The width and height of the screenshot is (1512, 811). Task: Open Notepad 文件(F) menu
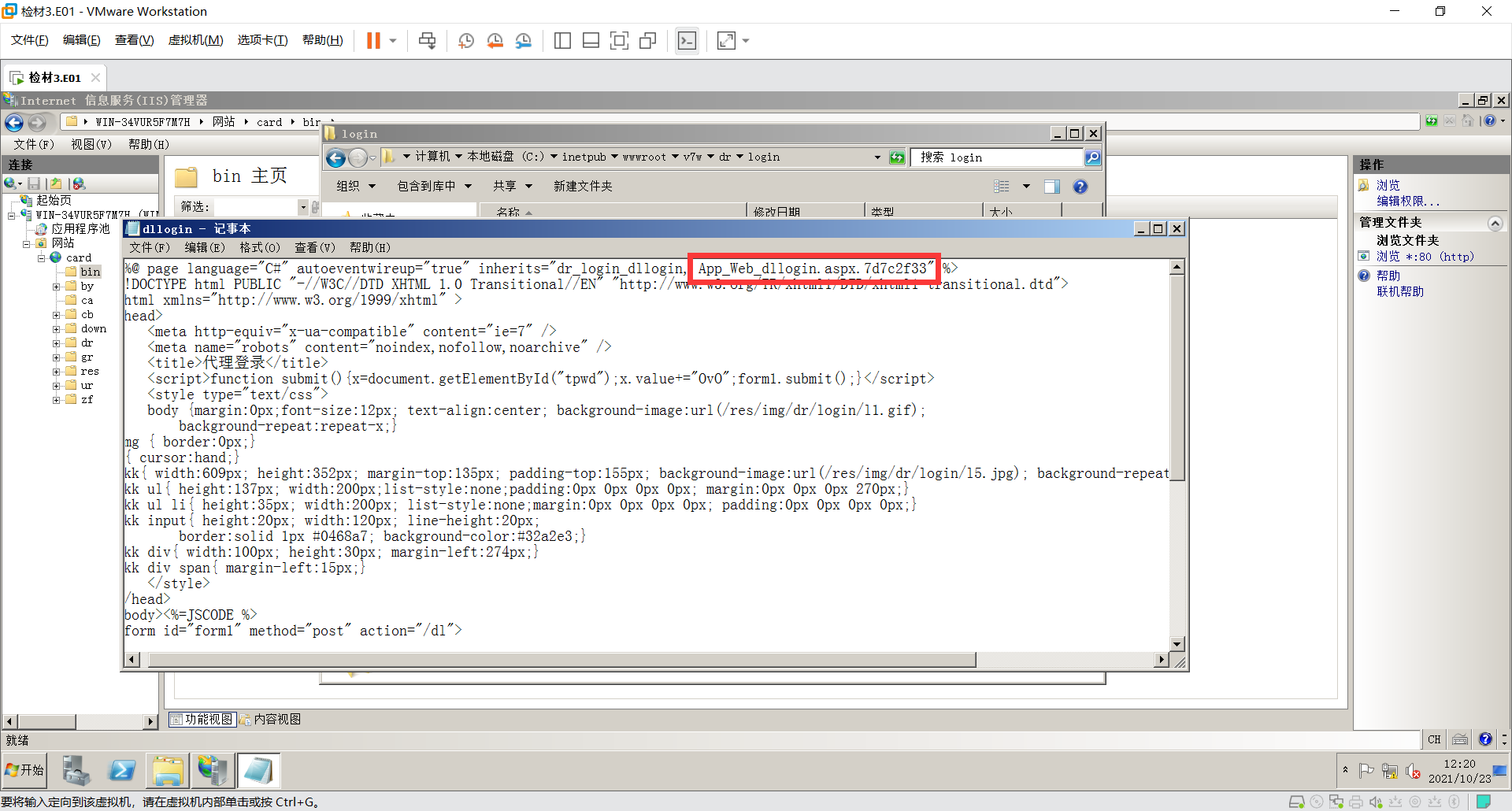pyautogui.click(x=150, y=248)
